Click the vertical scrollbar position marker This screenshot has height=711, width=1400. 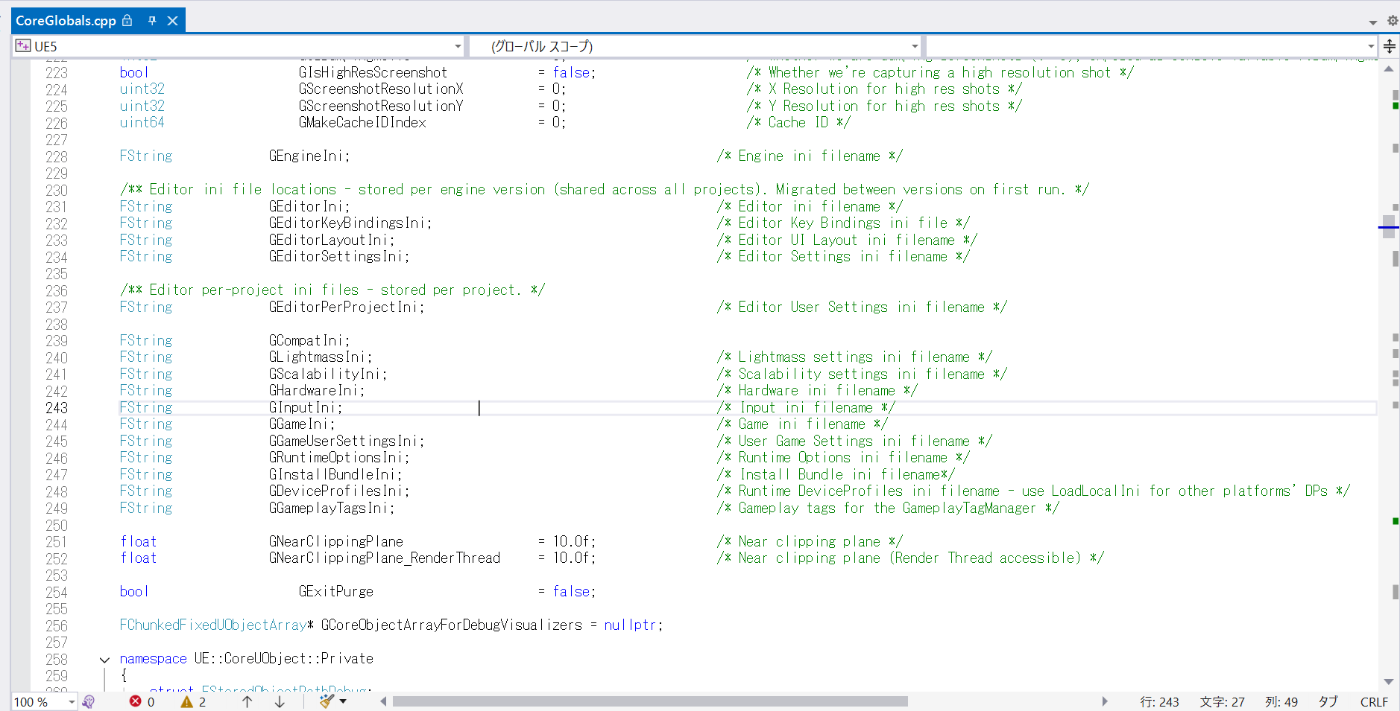tap(1389, 228)
